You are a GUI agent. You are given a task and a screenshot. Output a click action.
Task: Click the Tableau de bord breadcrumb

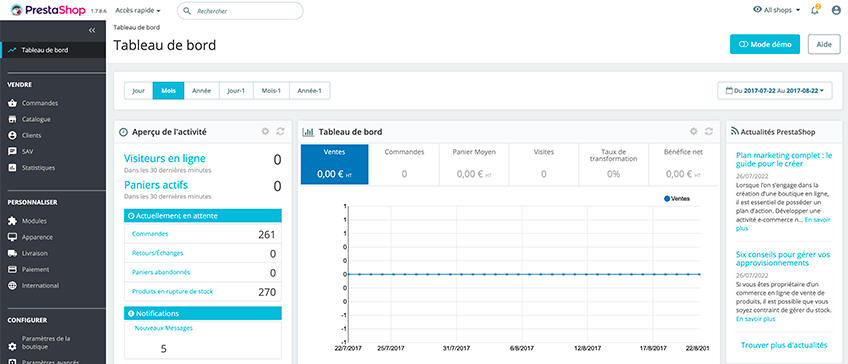click(x=136, y=27)
